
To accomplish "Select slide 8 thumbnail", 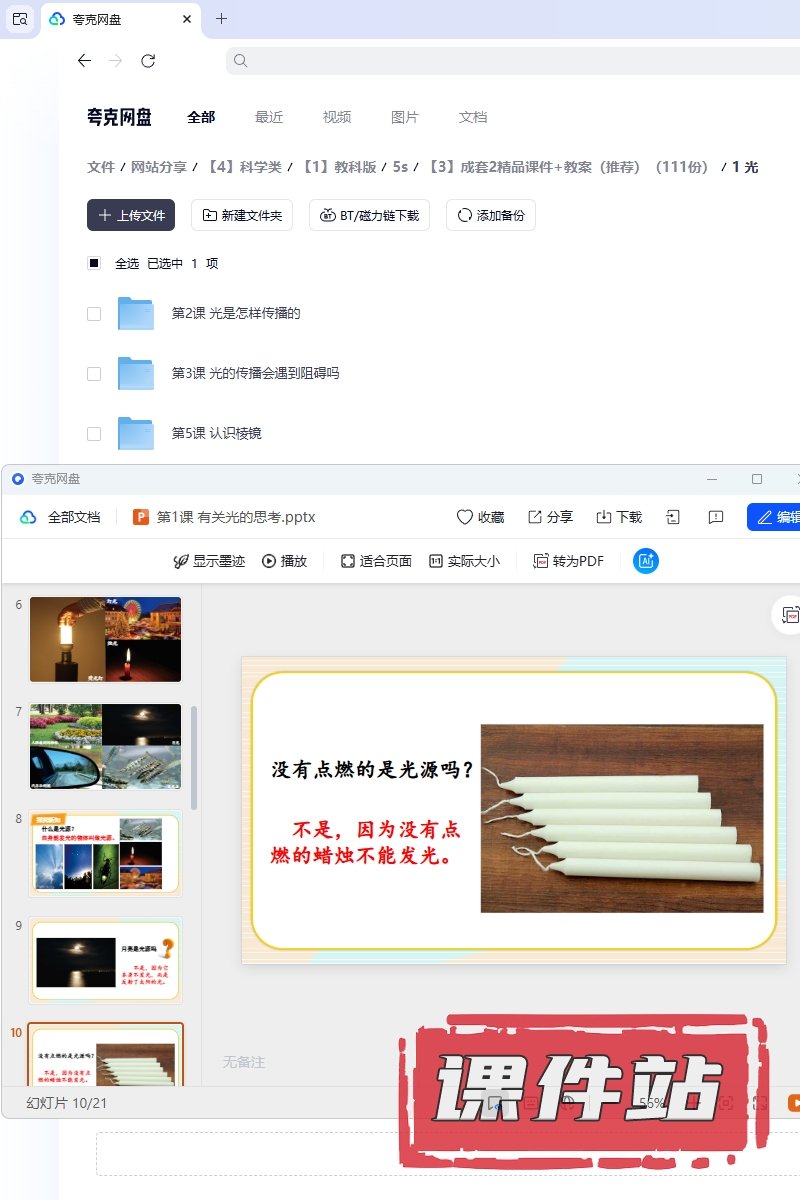I will coord(106,853).
